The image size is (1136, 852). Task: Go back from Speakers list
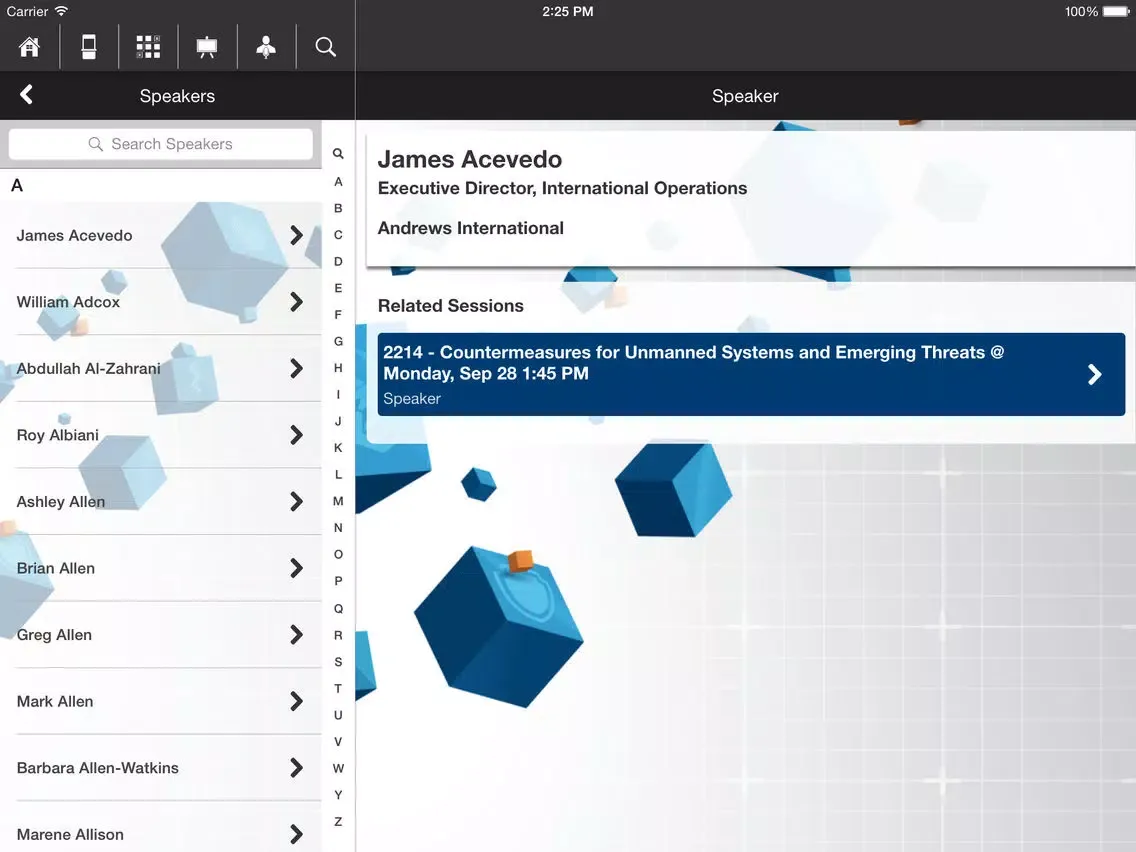[27, 95]
